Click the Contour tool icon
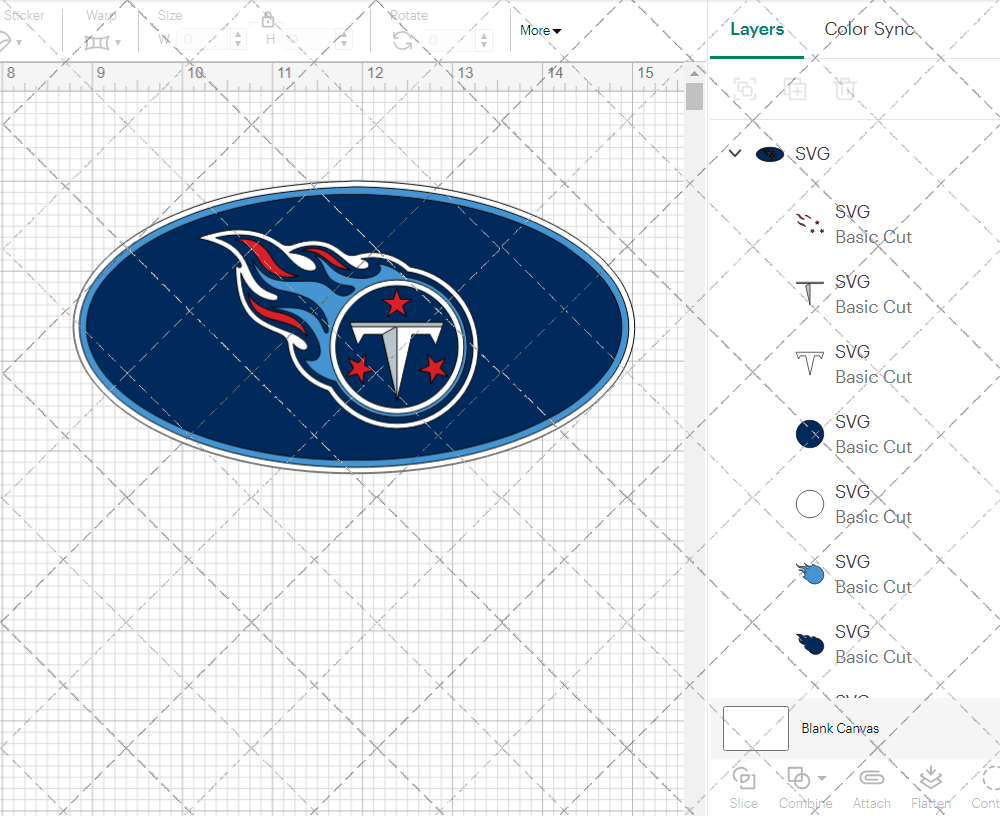The height and width of the screenshot is (816, 1000). coord(990,779)
